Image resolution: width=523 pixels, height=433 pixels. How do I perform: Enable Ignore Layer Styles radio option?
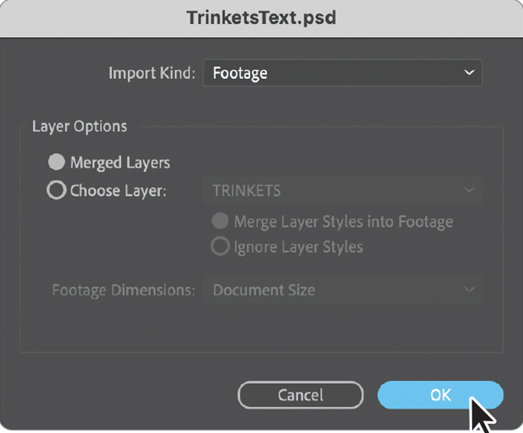click(220, 247)
